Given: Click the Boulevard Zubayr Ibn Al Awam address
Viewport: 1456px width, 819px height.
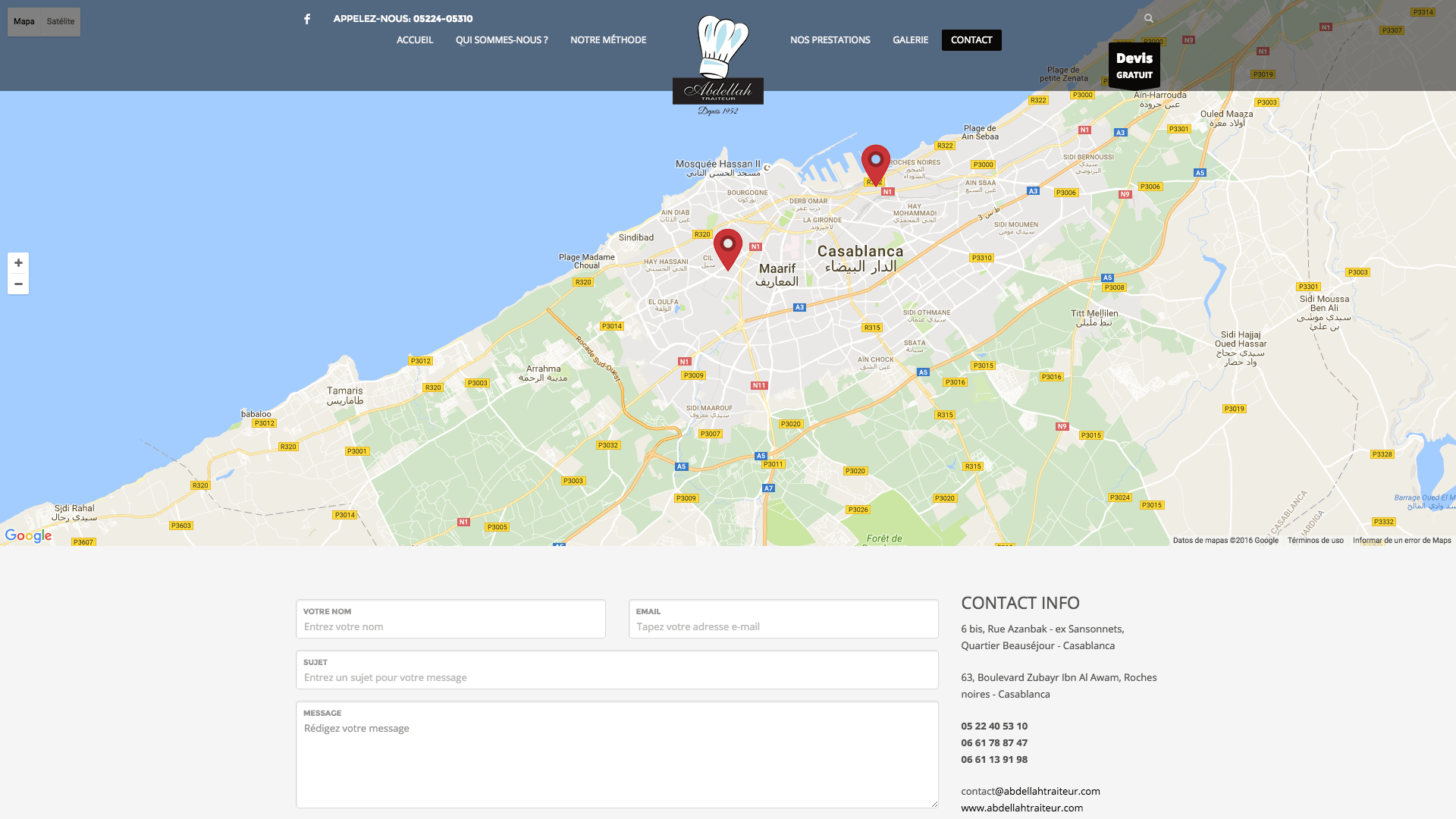Looking at the screenshot, I should (1059, 686).
